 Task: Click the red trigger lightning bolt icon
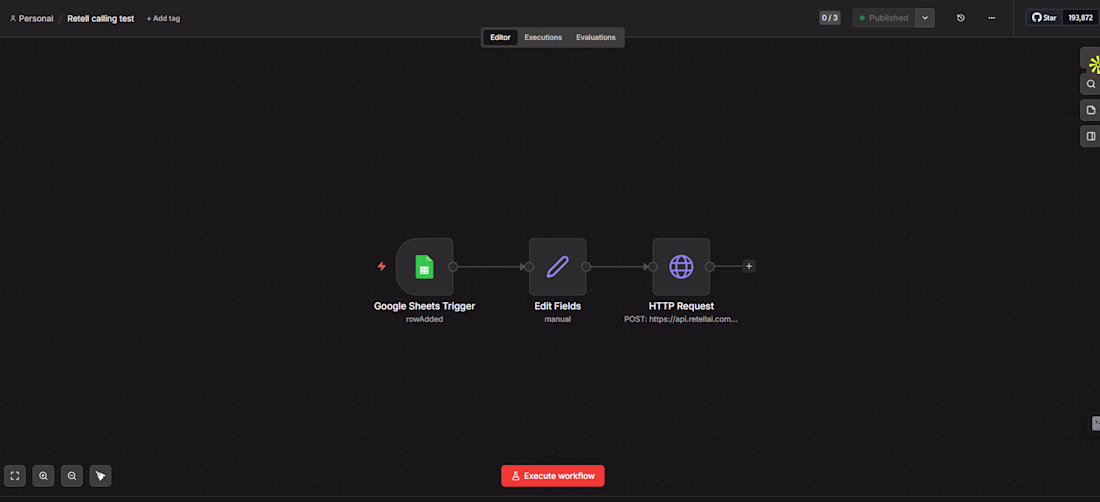pos(382,266)
